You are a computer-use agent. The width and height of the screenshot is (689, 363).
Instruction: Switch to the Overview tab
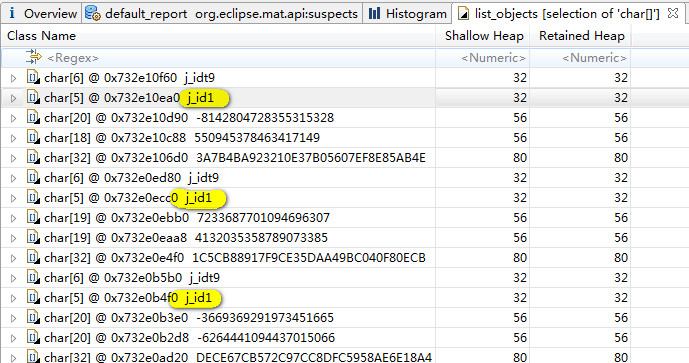coord(41,14)
